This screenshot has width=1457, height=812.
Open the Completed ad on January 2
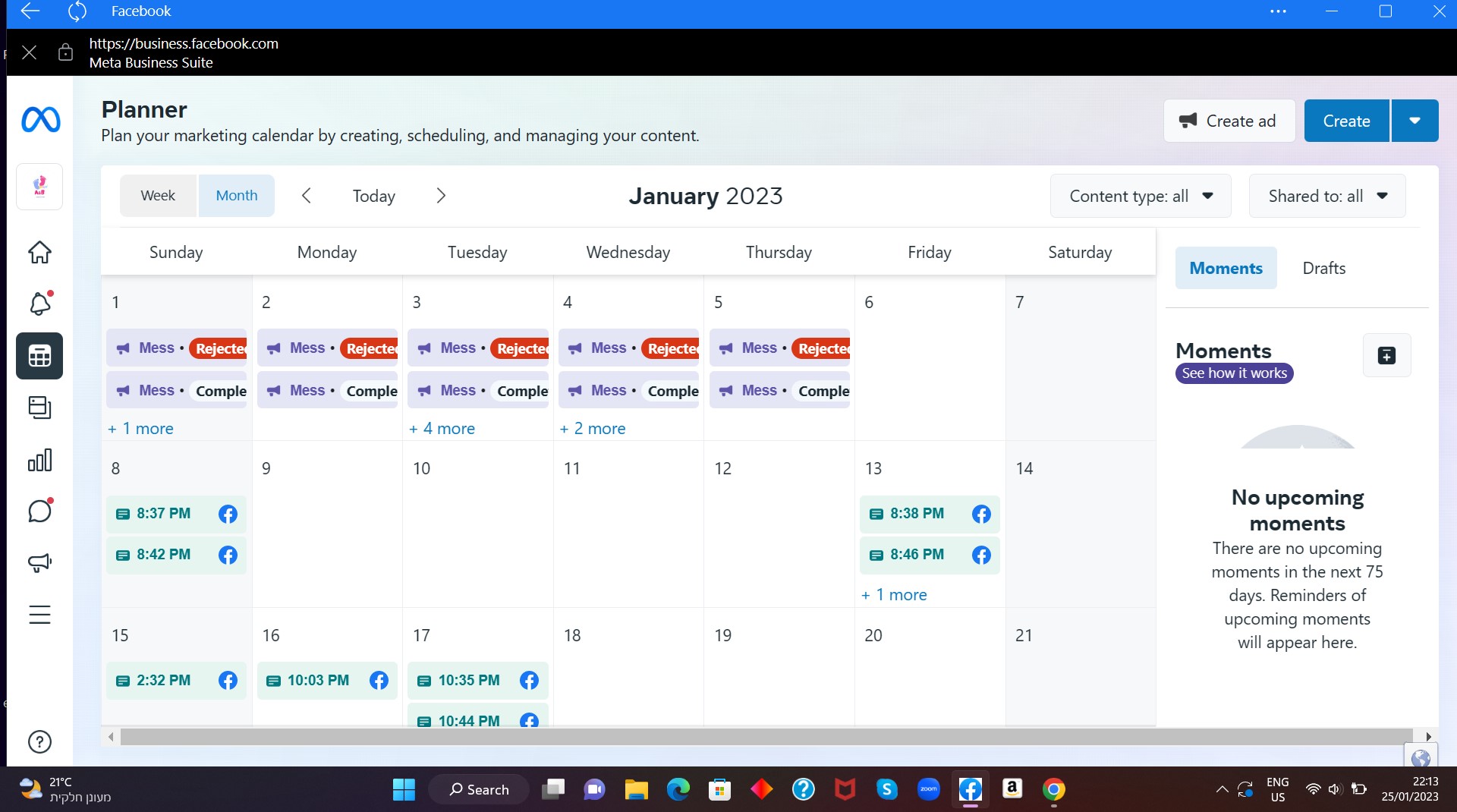coord(327,391)
